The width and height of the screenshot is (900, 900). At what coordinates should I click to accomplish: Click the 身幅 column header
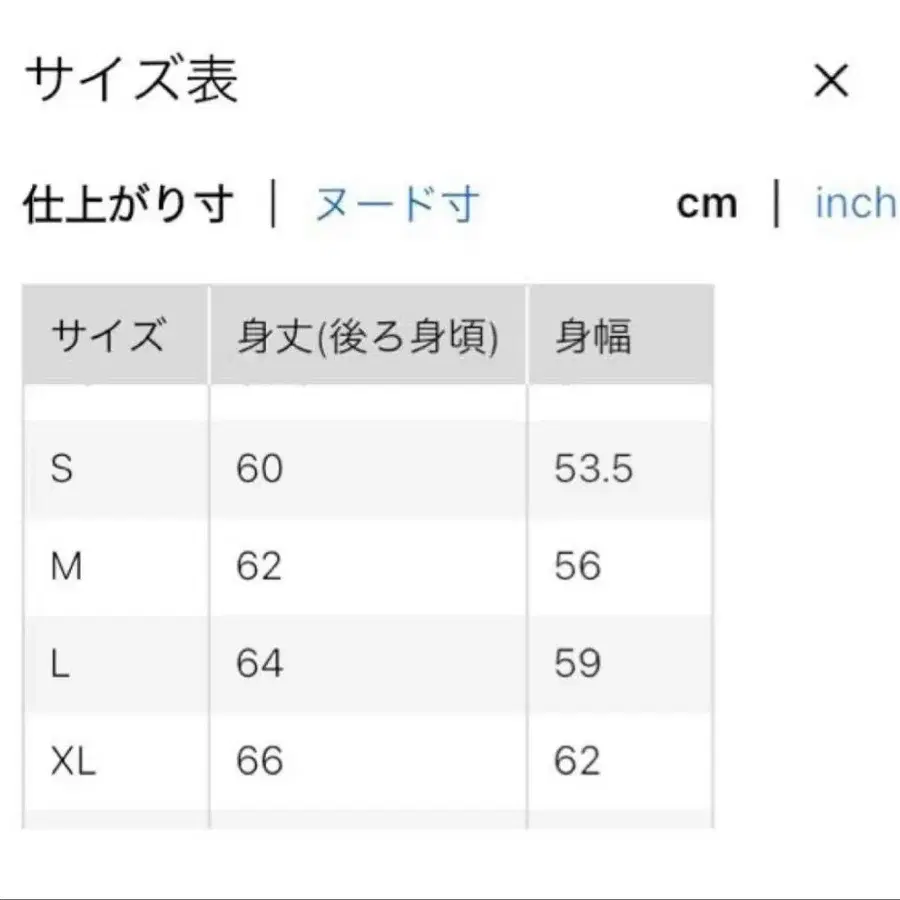(592, 334)
